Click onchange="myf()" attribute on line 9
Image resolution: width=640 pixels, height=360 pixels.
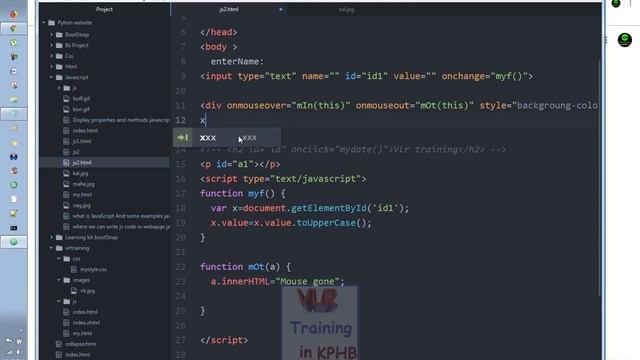pyautogui.click(x=484, y=76)
